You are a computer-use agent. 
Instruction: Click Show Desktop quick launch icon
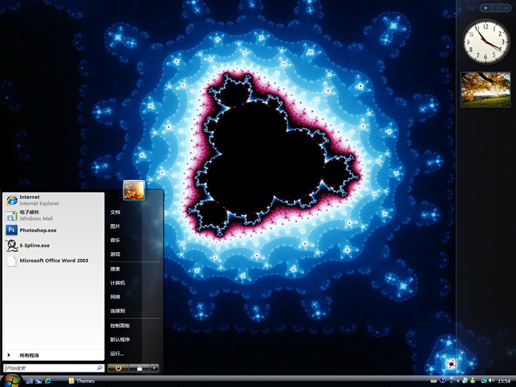29,381
